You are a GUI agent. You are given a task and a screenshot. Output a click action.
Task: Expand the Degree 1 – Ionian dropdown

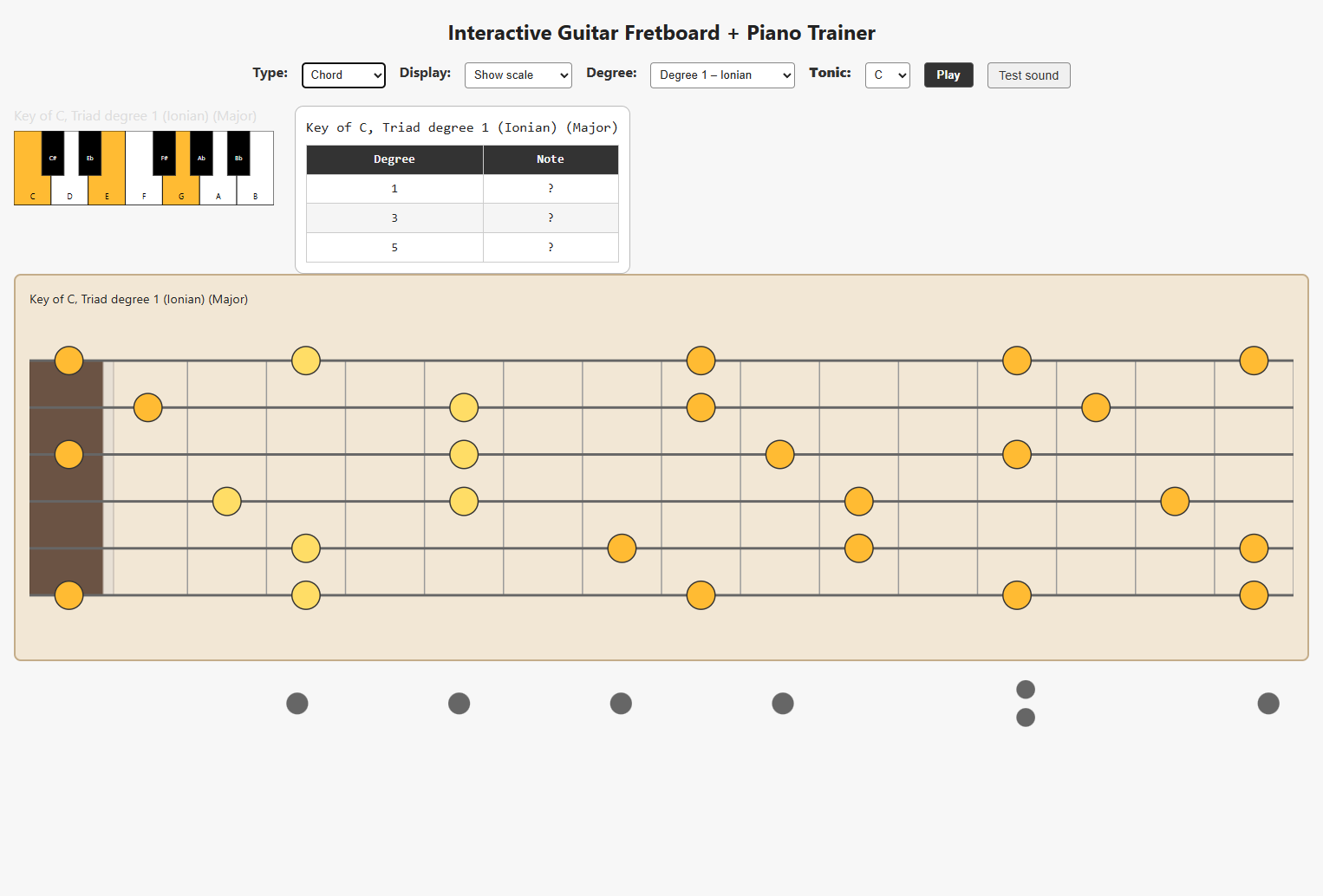coord(722,75)
